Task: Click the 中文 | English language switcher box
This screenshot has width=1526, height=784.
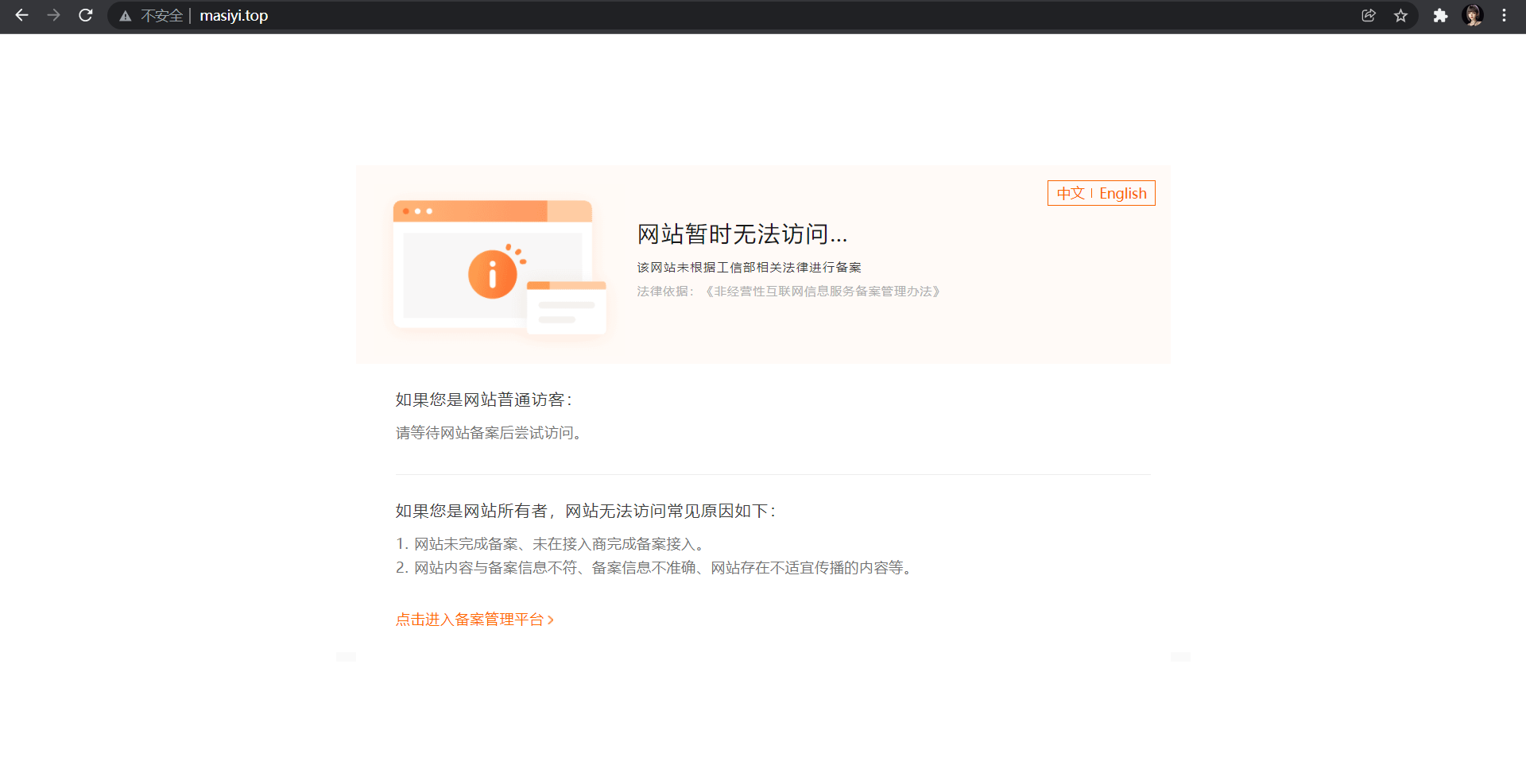Action: click(x=1101, y=193)
